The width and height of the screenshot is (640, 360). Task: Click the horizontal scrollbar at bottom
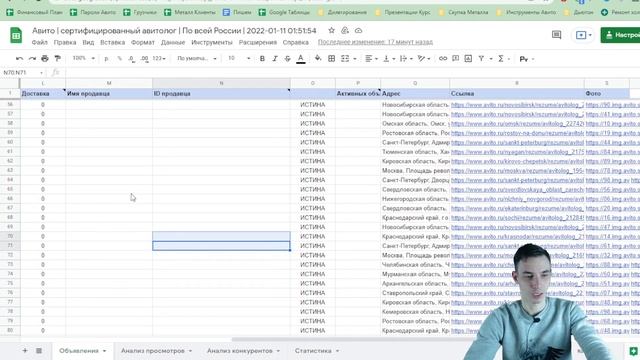click(347, 339)
